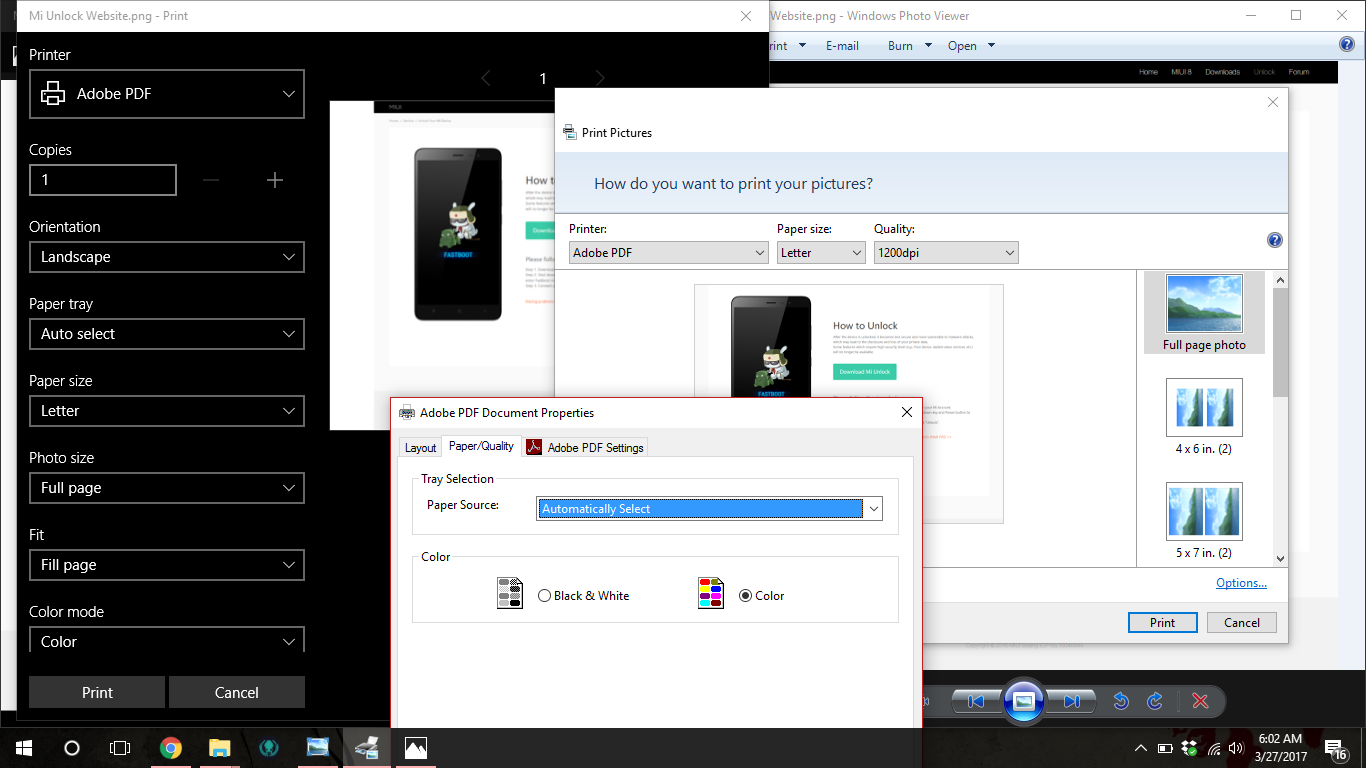The image size is (1366, 768).
Task: Click Cancel button in black Print panel
Action: [x=237, y=692]
